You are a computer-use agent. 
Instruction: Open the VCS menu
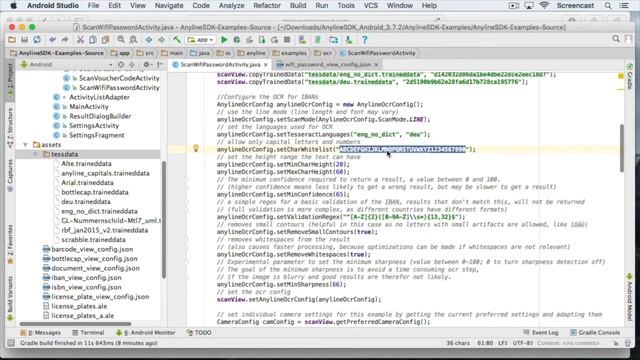coord(371,6)
